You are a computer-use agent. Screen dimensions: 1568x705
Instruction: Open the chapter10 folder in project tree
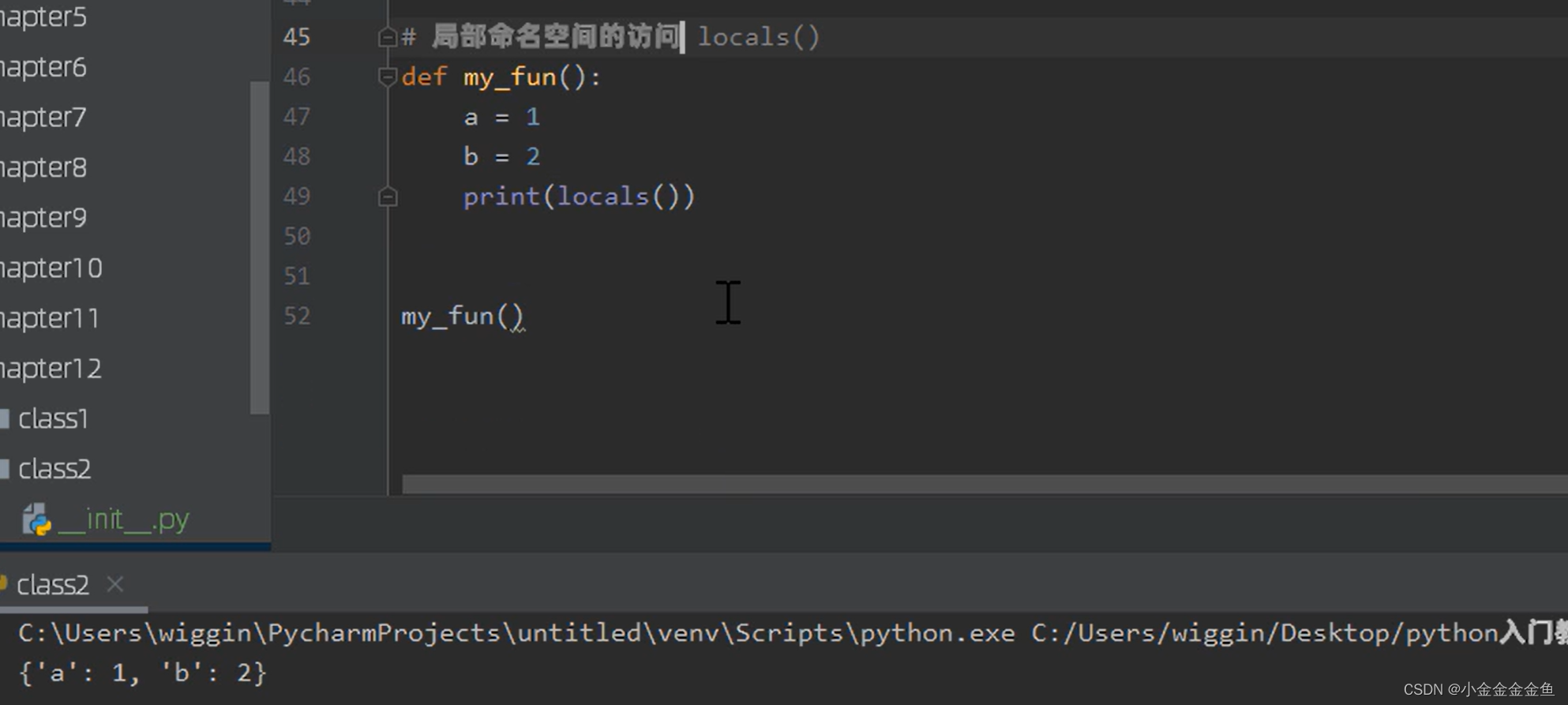pos(51,268)
